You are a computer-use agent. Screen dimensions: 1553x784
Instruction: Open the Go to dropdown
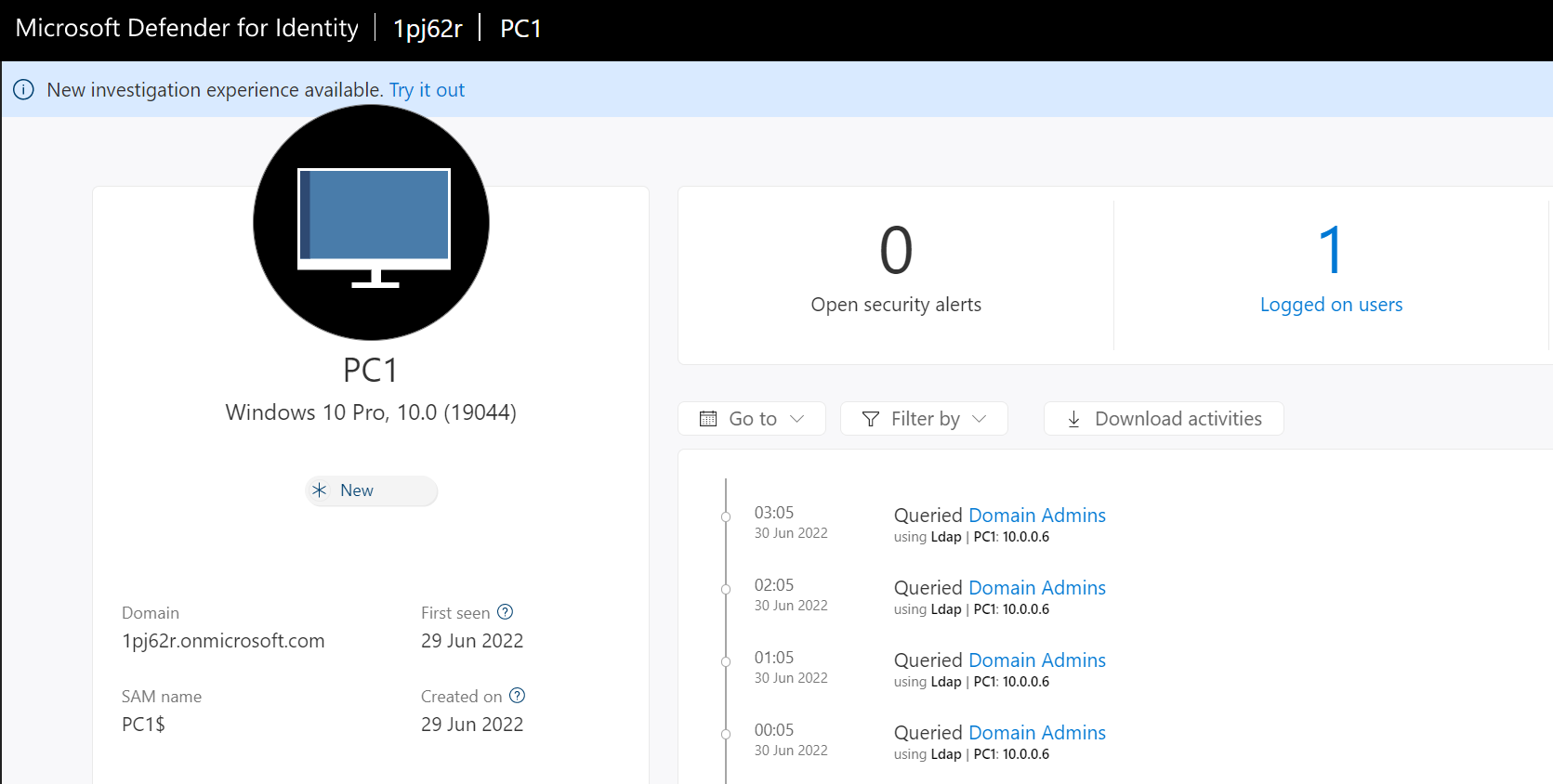click(x=752, y=419)
